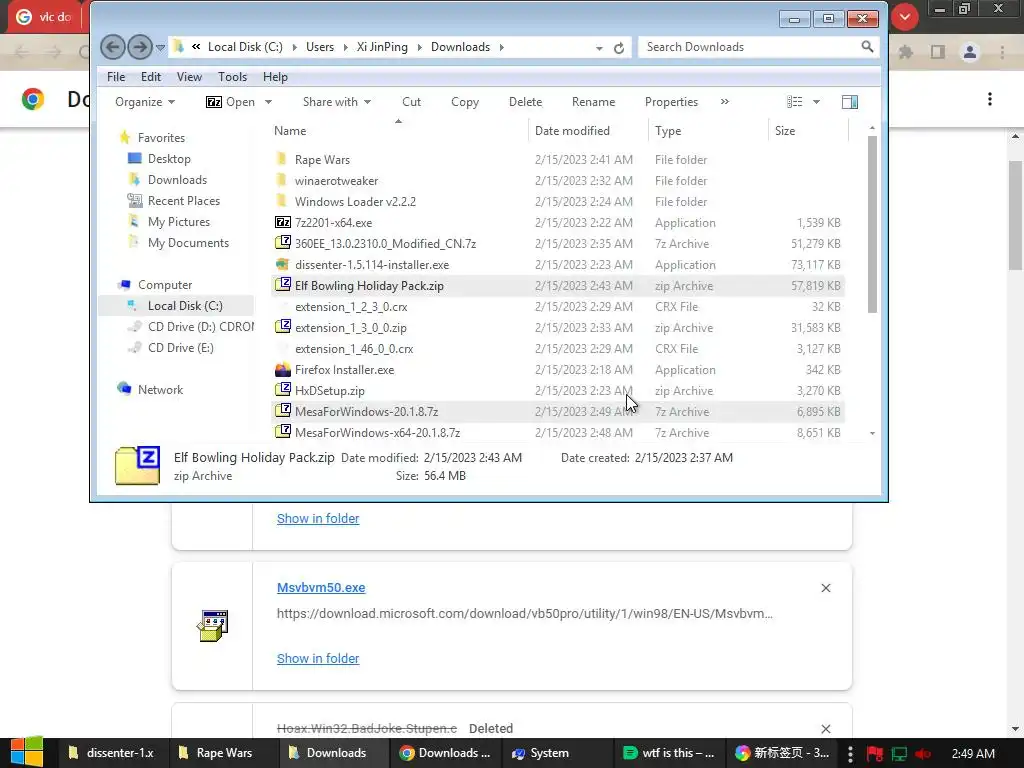Select CD Drive (E:) in navigation pane
The image size is (1024, 768).
[180, 347]
